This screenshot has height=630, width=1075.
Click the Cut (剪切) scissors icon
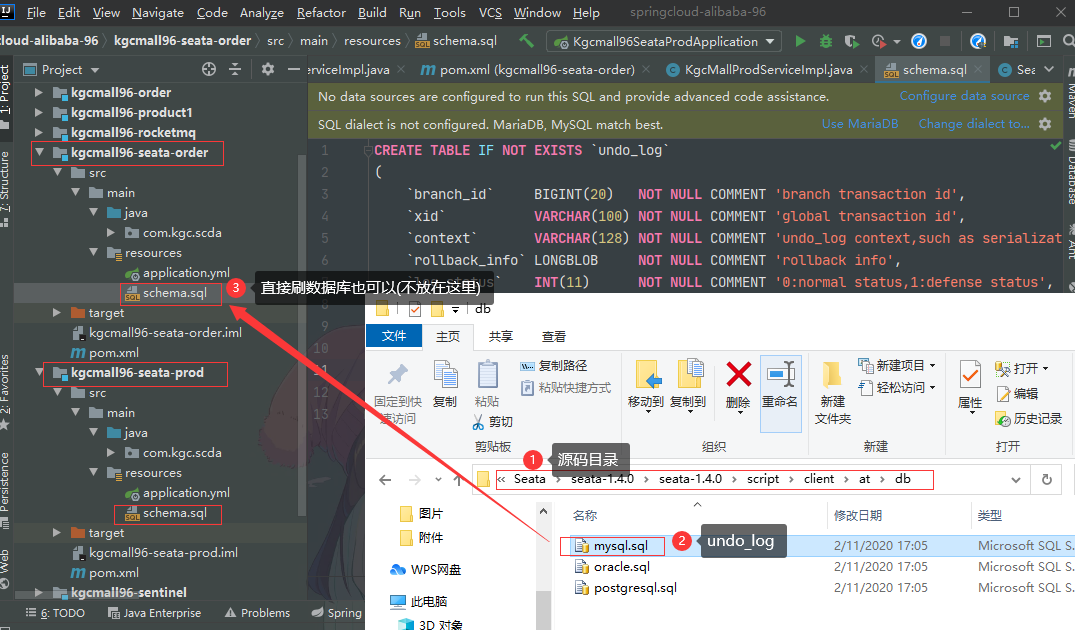click(479, 422)
